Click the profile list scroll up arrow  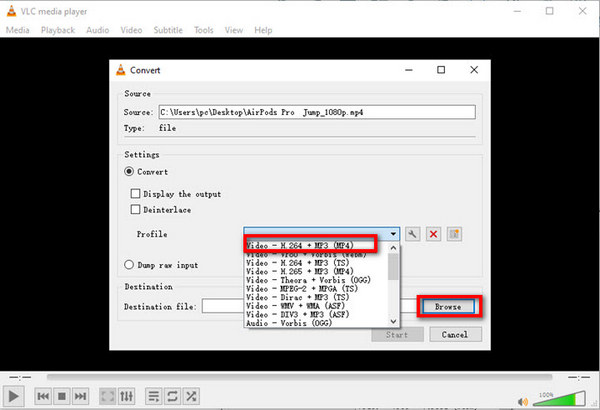(x=393, y=248)
